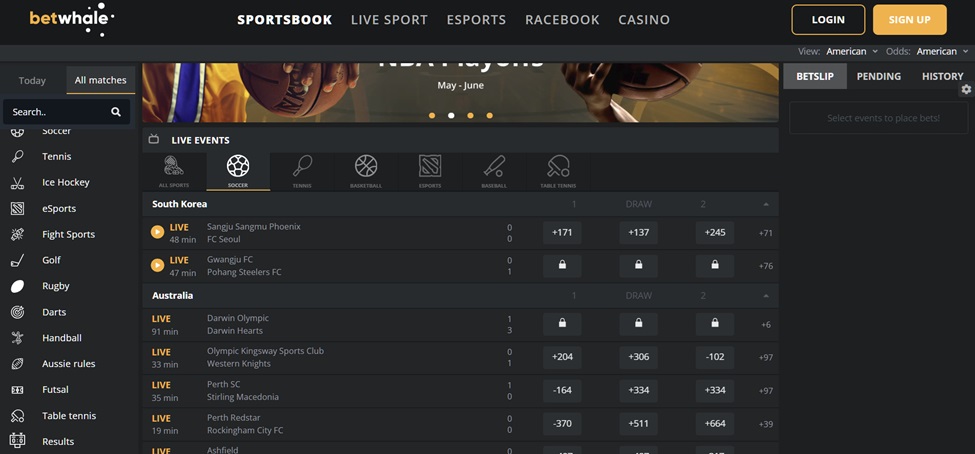975x454 pixels.
Task: Click the +171 odds for Sangju Sangmu
Action: [562, 232]
